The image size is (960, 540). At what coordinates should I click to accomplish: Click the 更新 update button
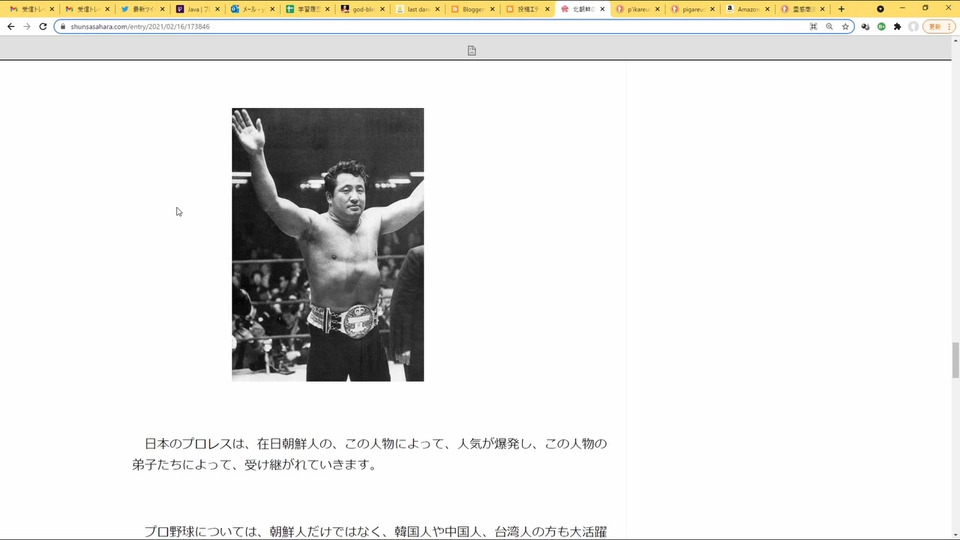click(935, 26)
